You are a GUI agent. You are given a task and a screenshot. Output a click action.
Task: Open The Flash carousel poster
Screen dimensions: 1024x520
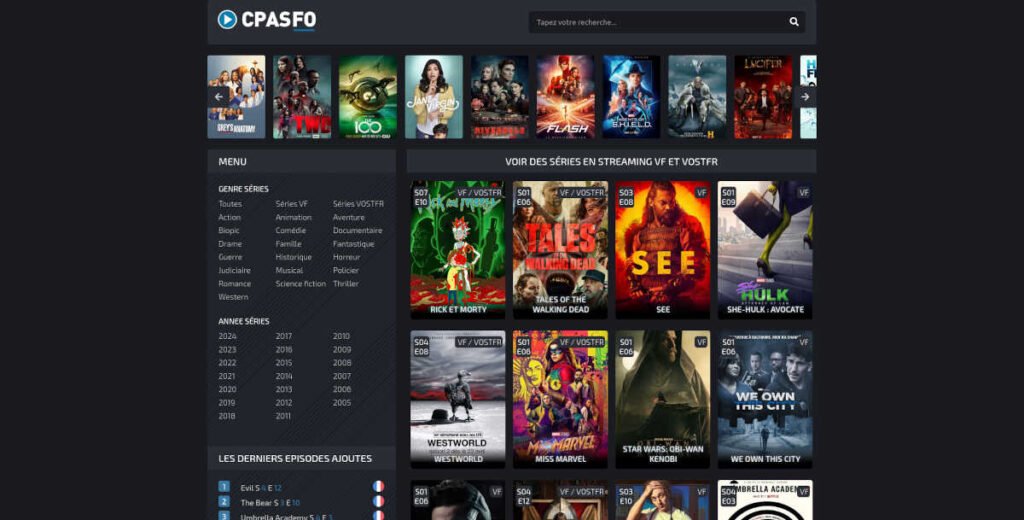[x=566, y=97]
